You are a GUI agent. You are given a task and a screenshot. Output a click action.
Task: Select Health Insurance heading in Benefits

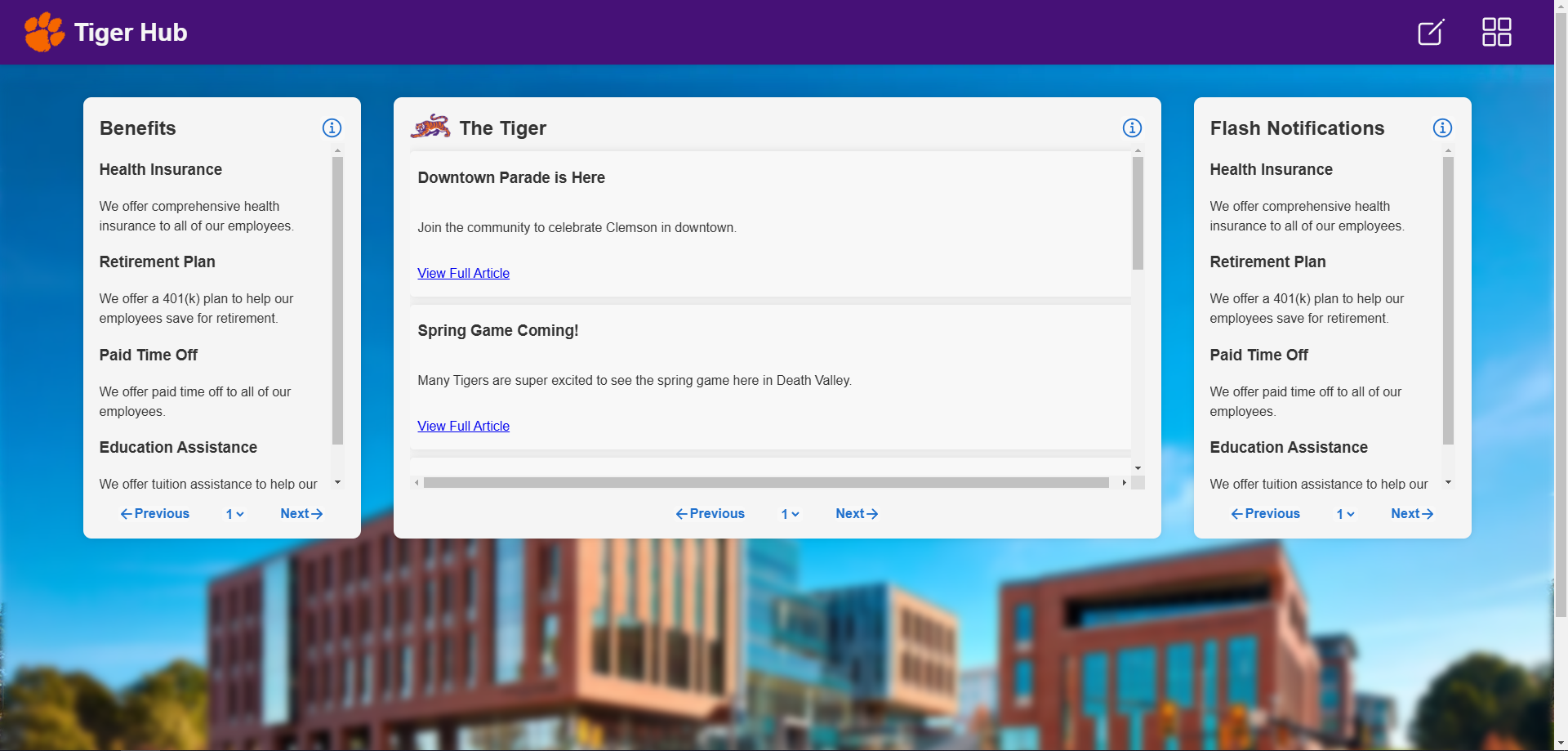[161, 170]
